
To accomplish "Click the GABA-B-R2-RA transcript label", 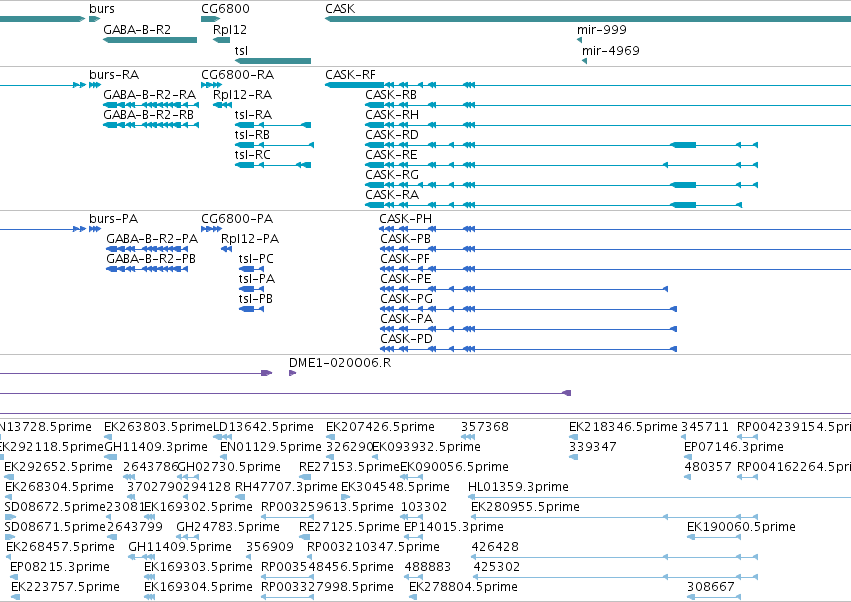I will 149,94.
